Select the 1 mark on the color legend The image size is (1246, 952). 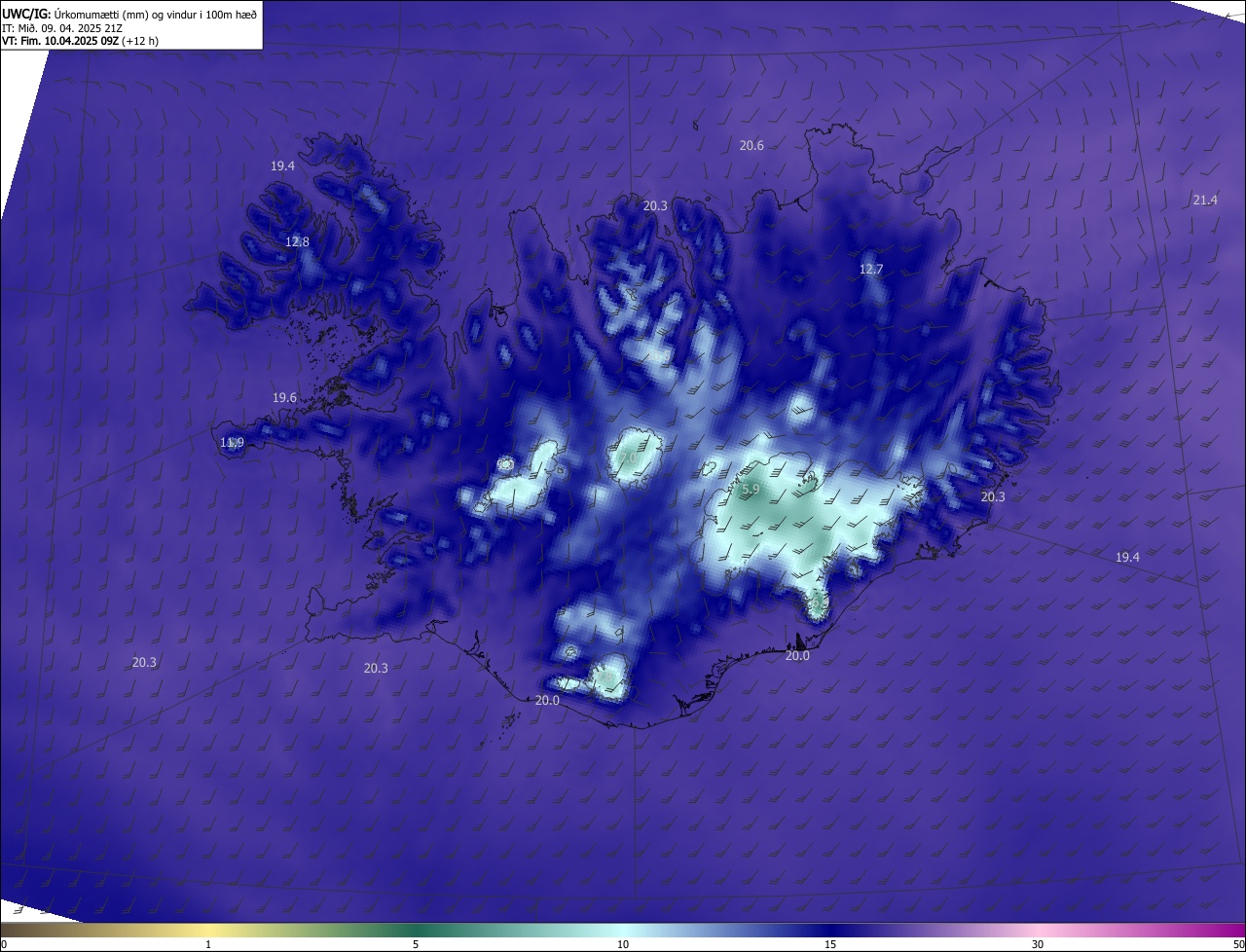208,944
